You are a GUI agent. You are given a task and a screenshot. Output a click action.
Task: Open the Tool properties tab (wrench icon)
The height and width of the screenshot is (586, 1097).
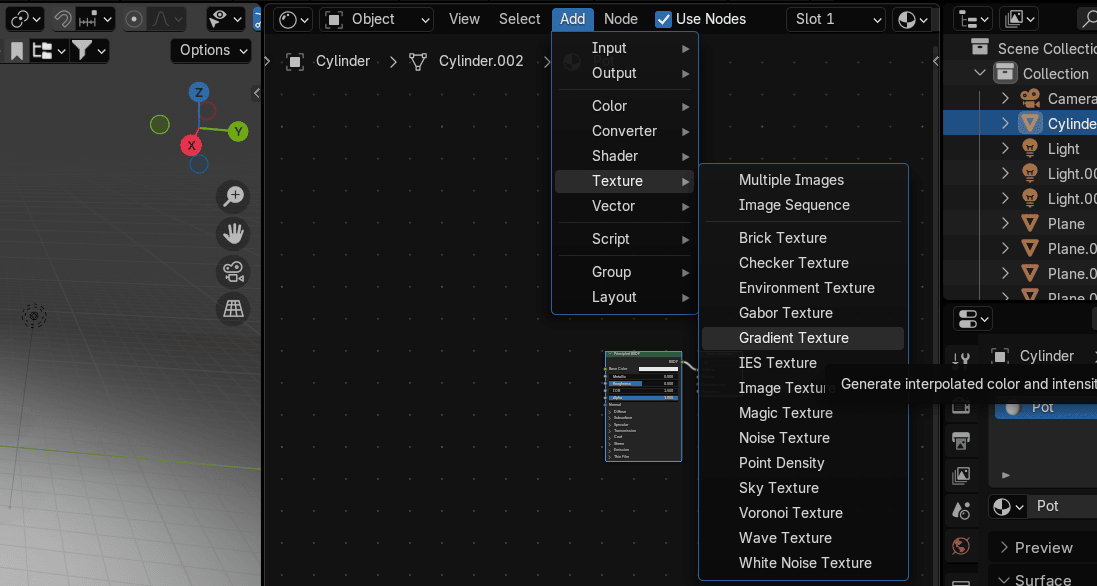[x=961, y=358]
